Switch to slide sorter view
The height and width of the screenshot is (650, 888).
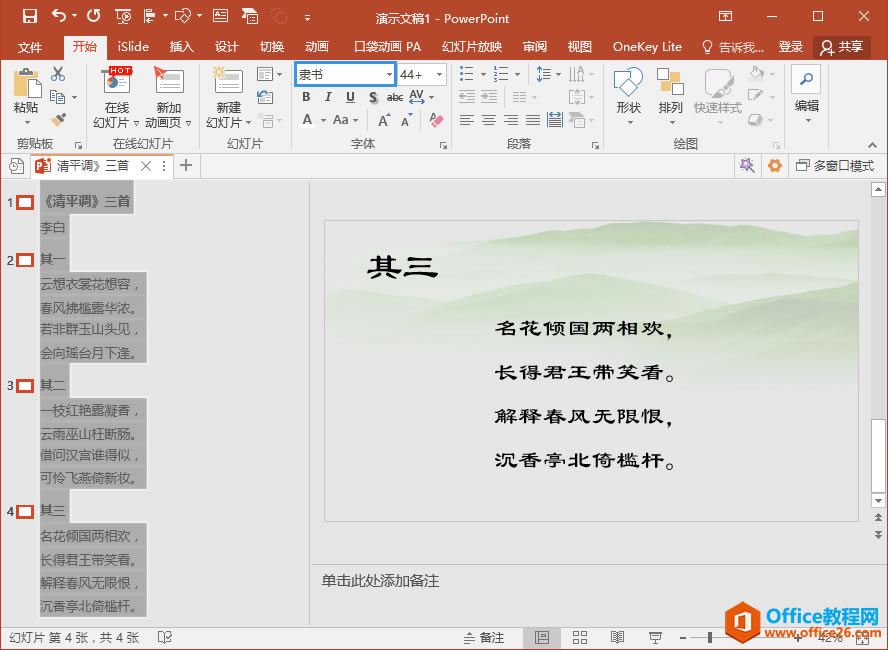579,638
